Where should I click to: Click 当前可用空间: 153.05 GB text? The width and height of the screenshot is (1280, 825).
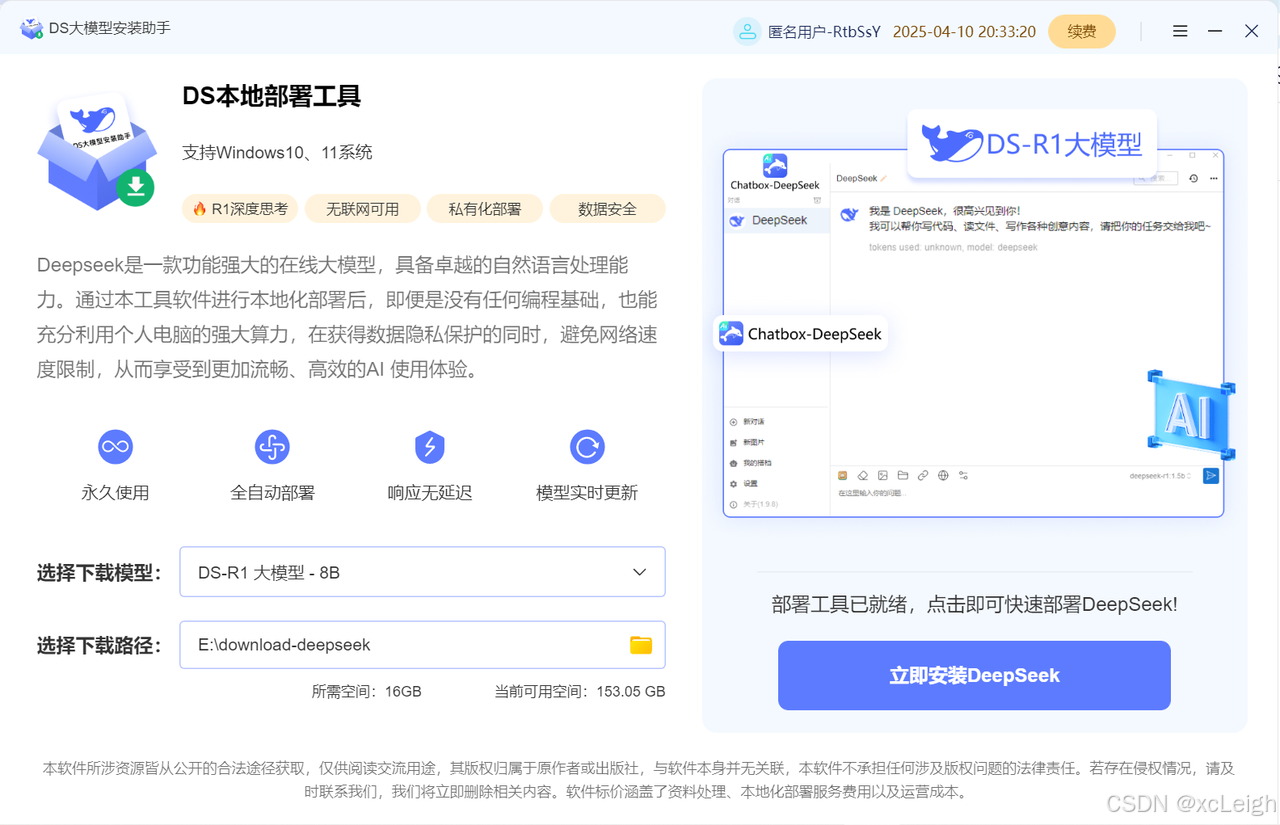[x=580, y=691]
